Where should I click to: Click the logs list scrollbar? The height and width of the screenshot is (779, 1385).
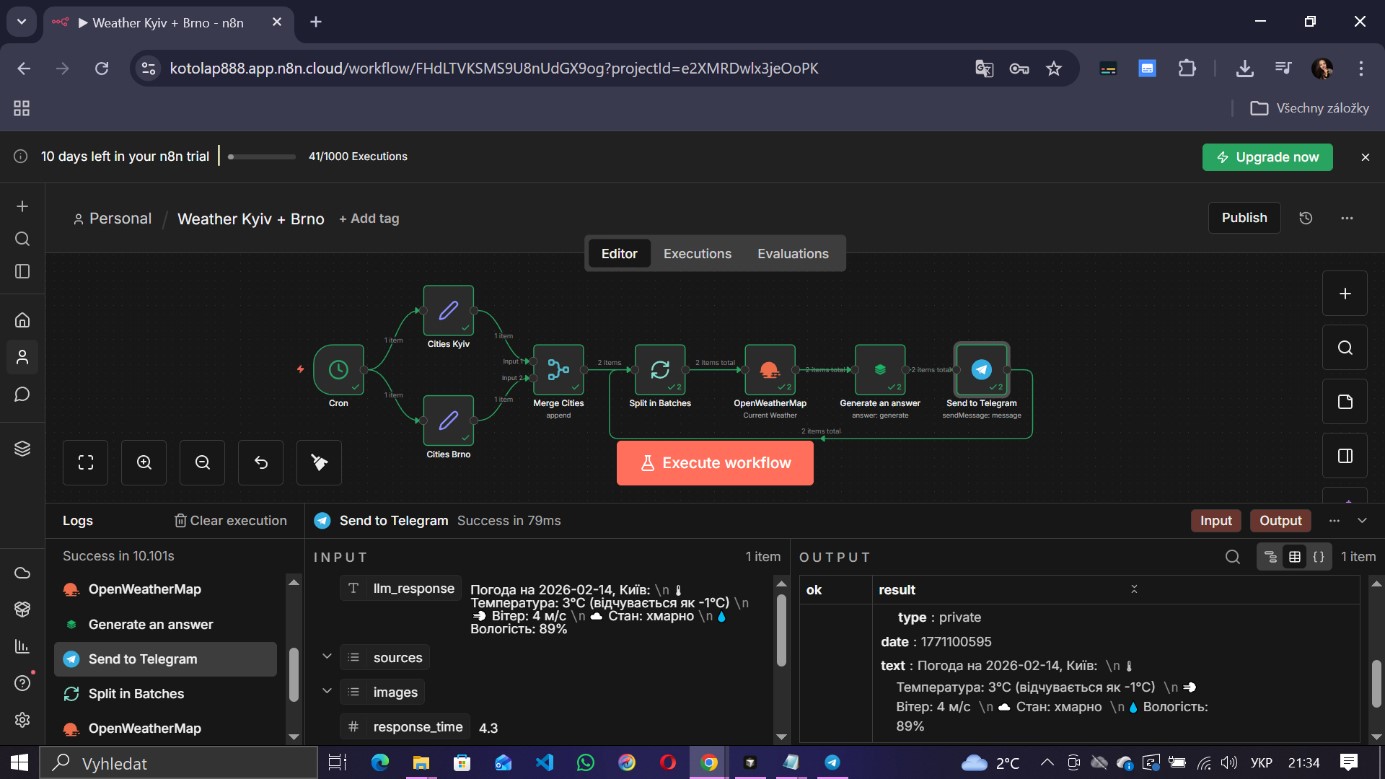pos(294,675)
